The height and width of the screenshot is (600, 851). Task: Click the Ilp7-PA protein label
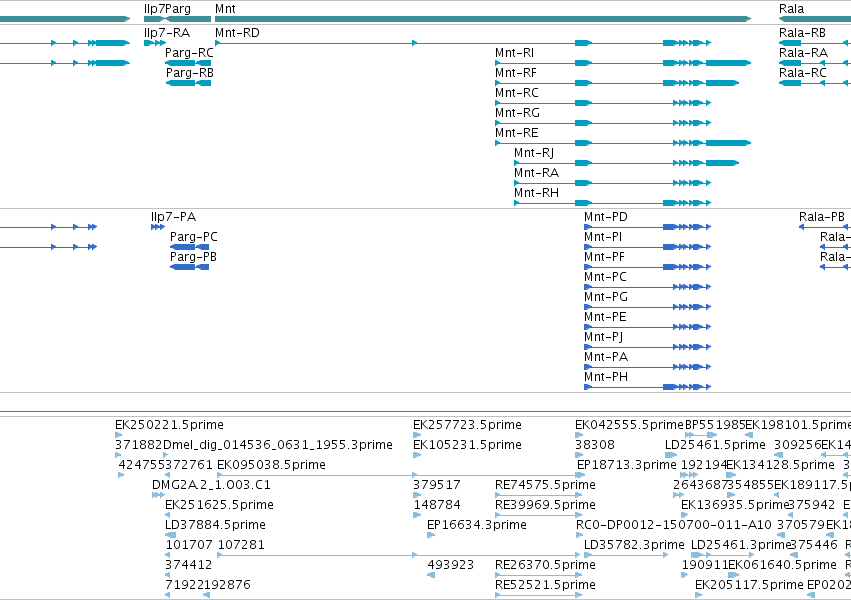173,217
